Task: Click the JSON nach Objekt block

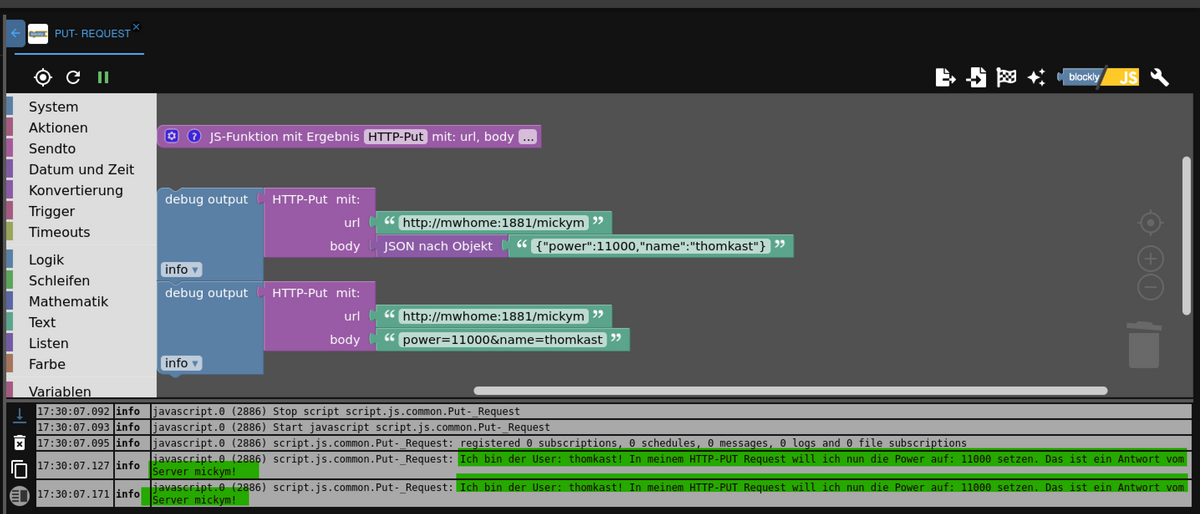Action: [x=440, y=246]
